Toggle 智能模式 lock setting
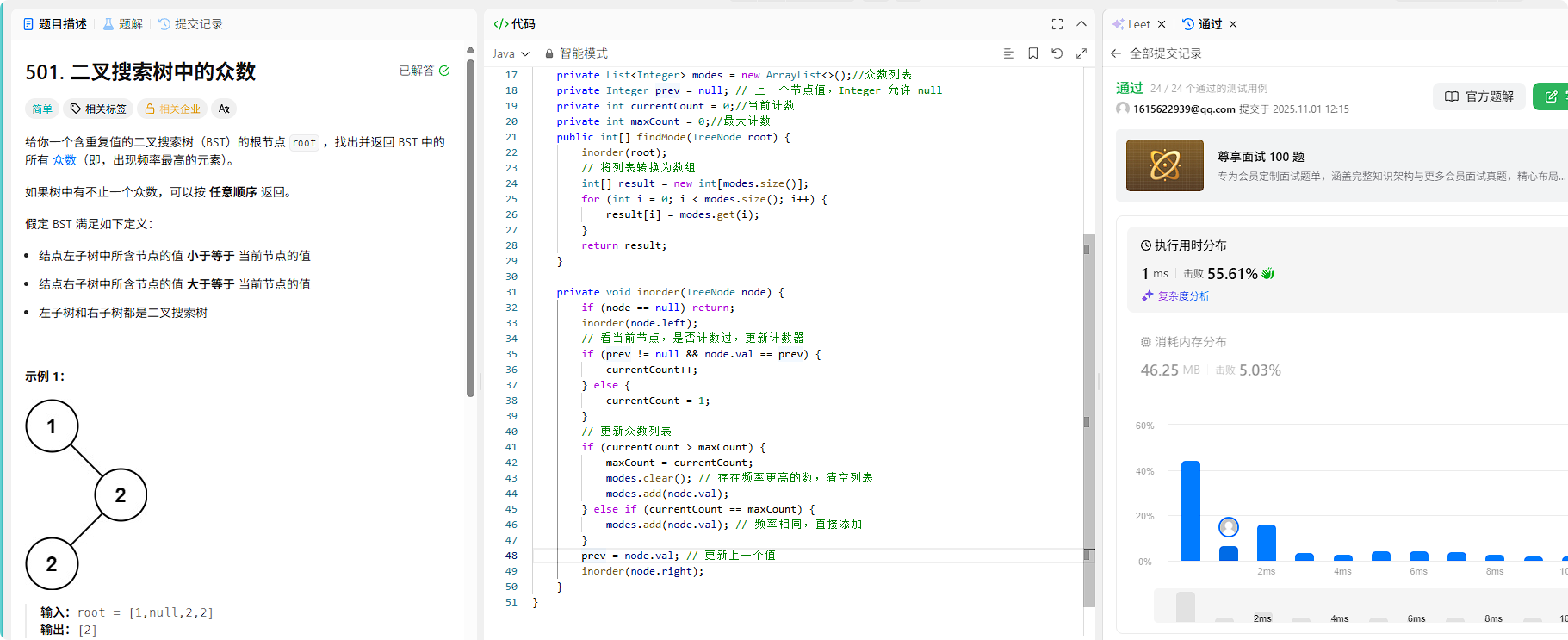Screen dimensions: 1568x640 [576, 53]
